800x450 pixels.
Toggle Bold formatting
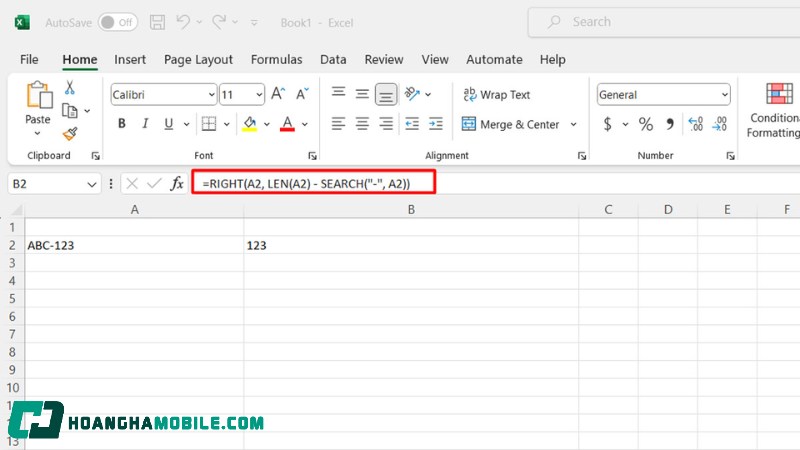121,123
